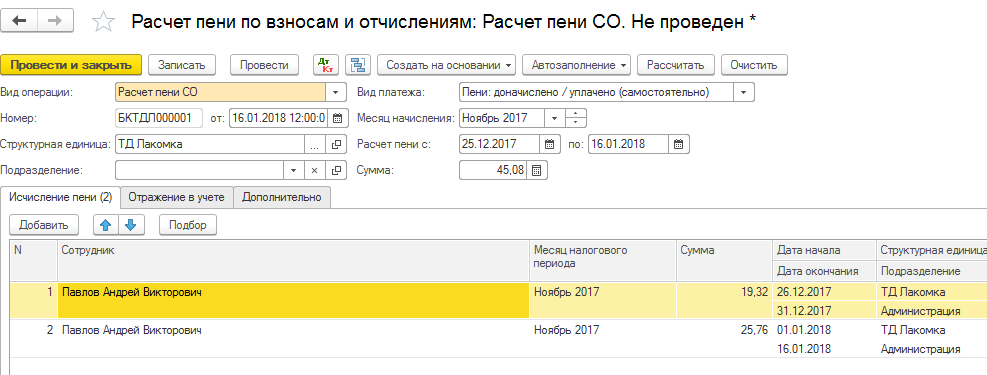Image resolution: width=987 pixels, height=375 pixels.
Task: Click amount cell 25,76
Action: point(725,339)
